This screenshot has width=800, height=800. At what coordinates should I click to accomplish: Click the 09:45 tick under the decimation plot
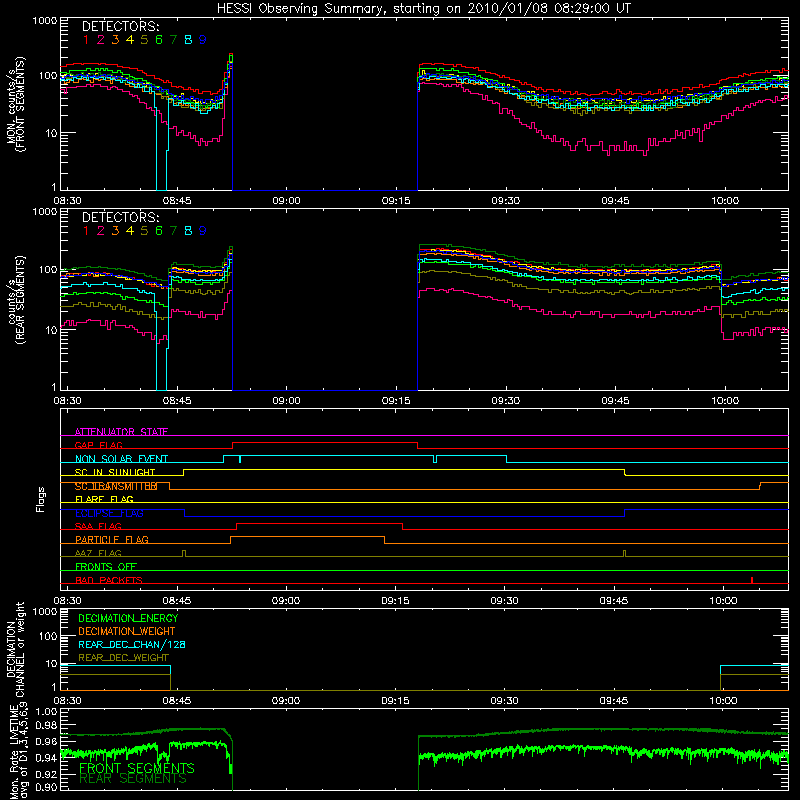pyautogui.click(x=614, y=701)
